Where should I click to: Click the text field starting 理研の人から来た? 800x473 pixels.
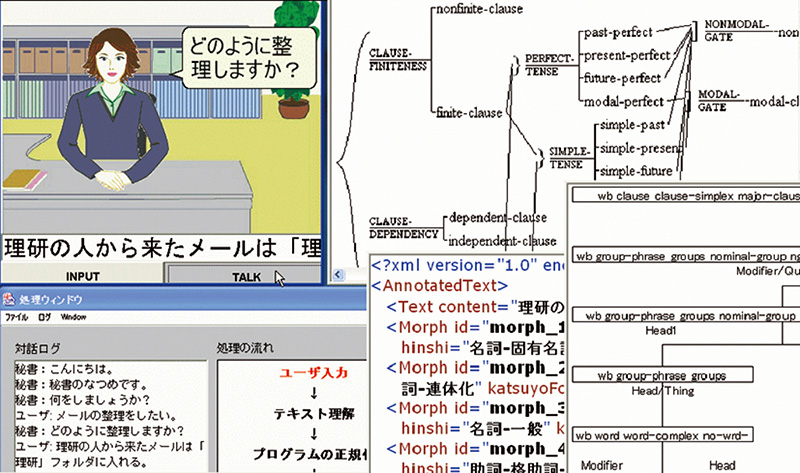[162, 246]
